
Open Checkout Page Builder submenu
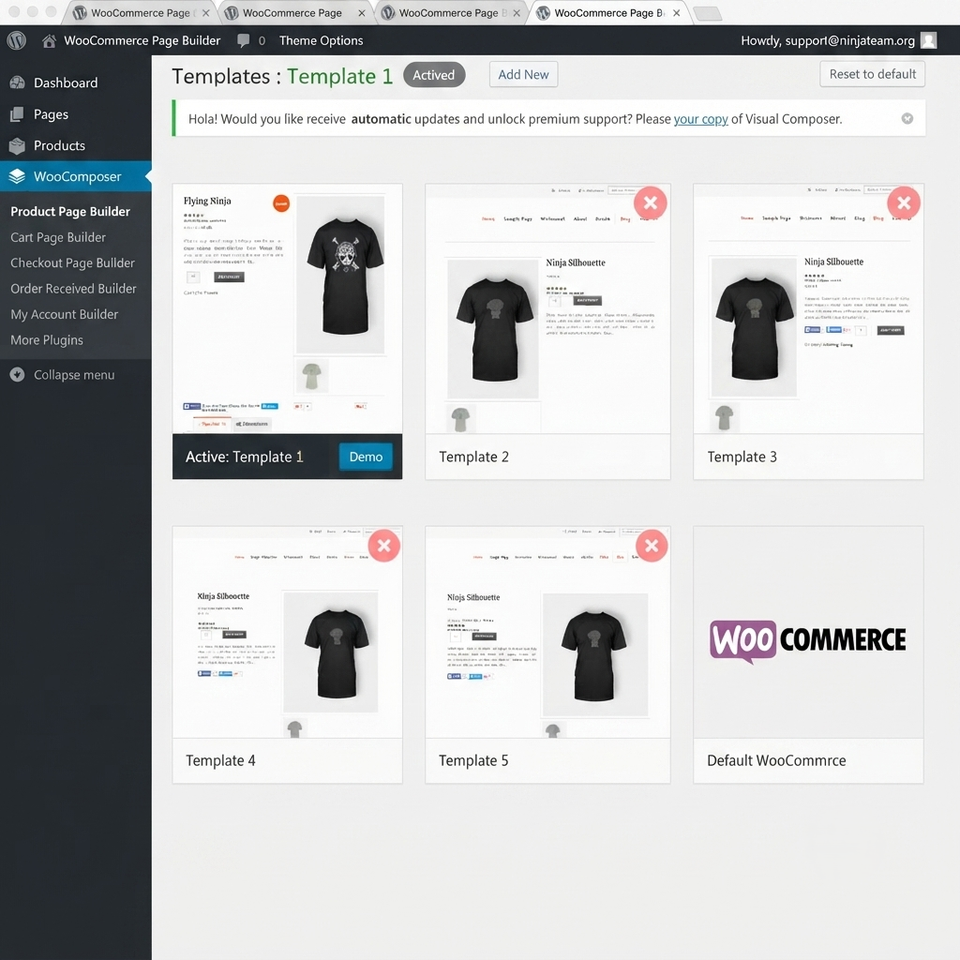pyautogui.click(x=72, y=263)
